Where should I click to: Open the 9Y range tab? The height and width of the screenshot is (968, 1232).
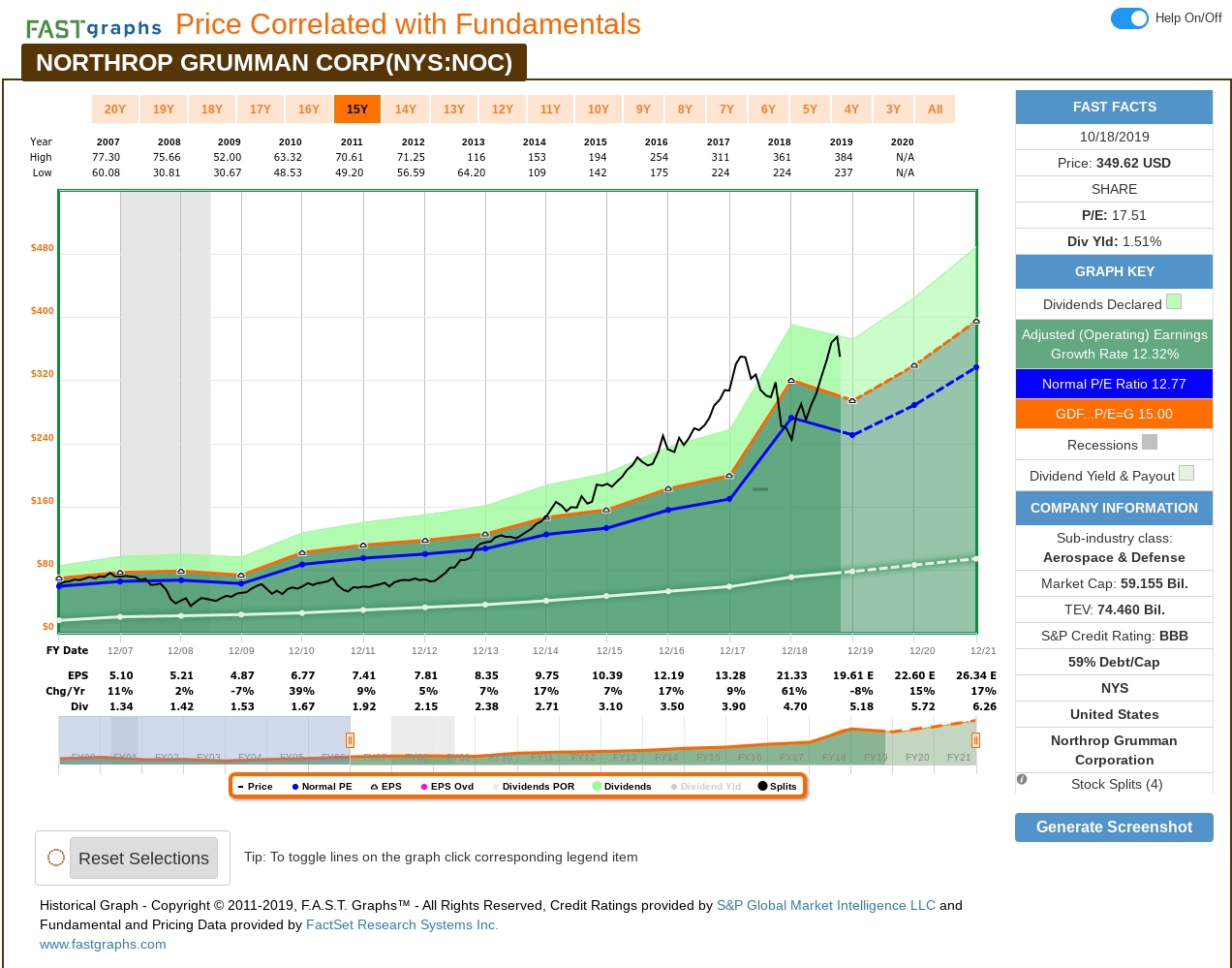(x=643, y=109)
